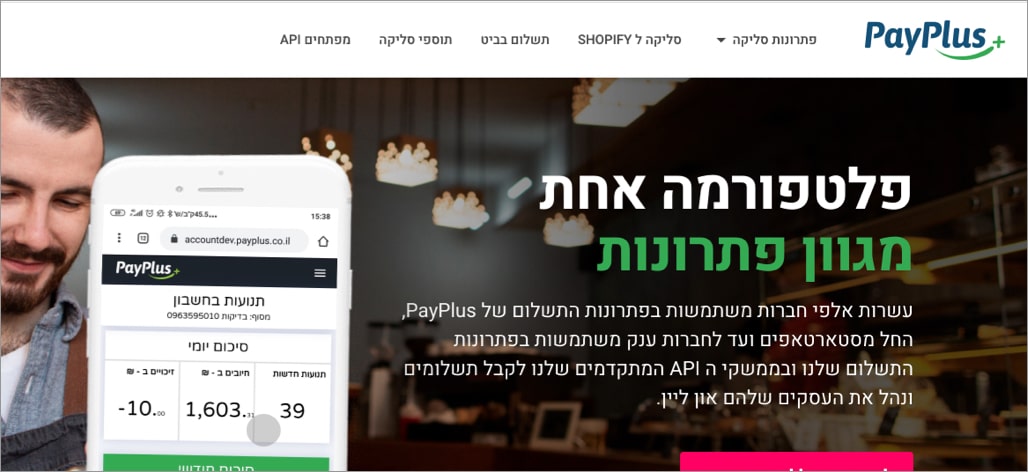Expand the פתרונות סליקה dropdown arrow

[721, 41]
